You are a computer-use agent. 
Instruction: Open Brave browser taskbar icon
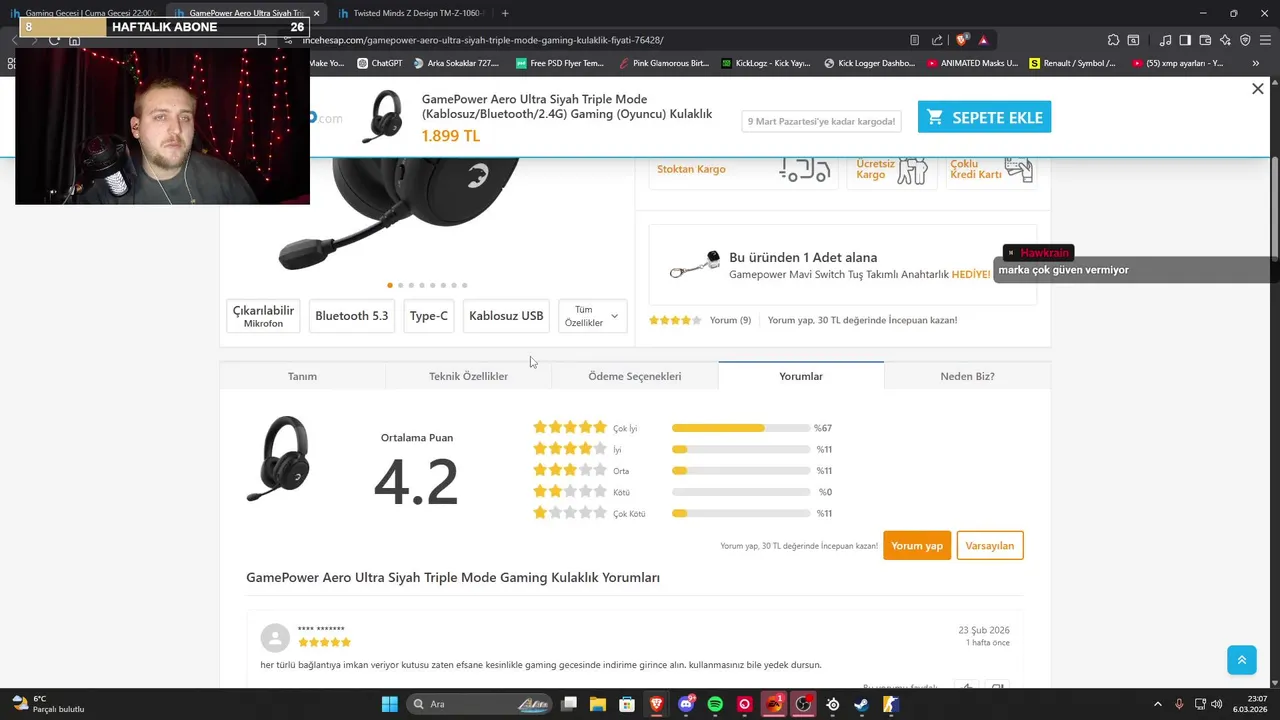point(656,704)
